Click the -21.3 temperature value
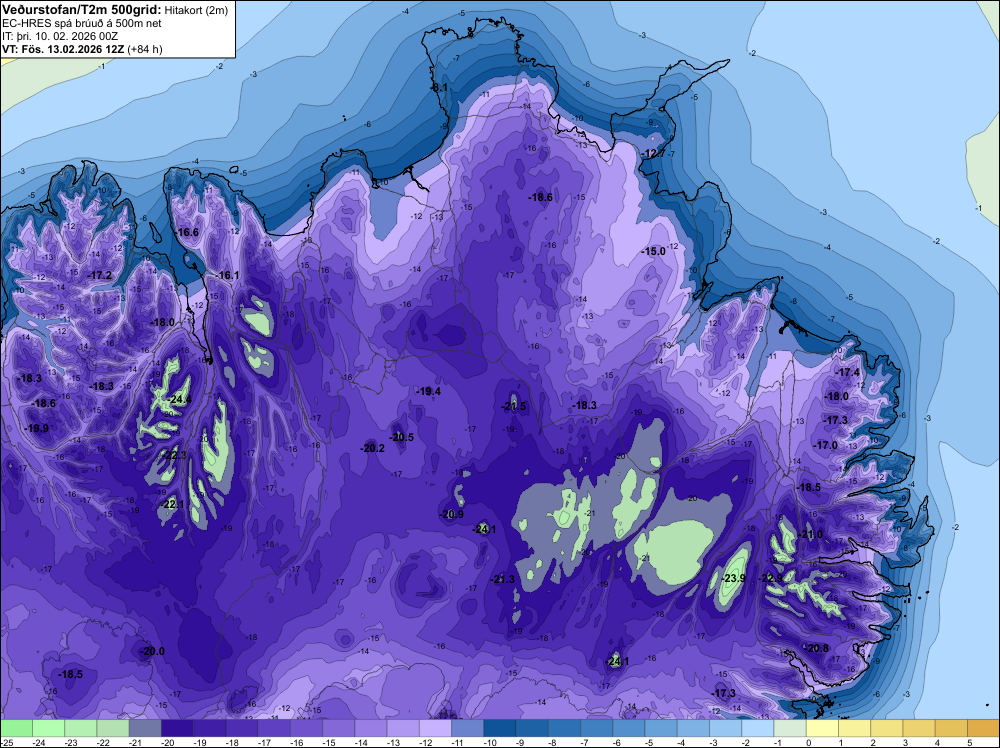Image resolution: width=1000 pixels, height=748 pixels. click(503, 579)
